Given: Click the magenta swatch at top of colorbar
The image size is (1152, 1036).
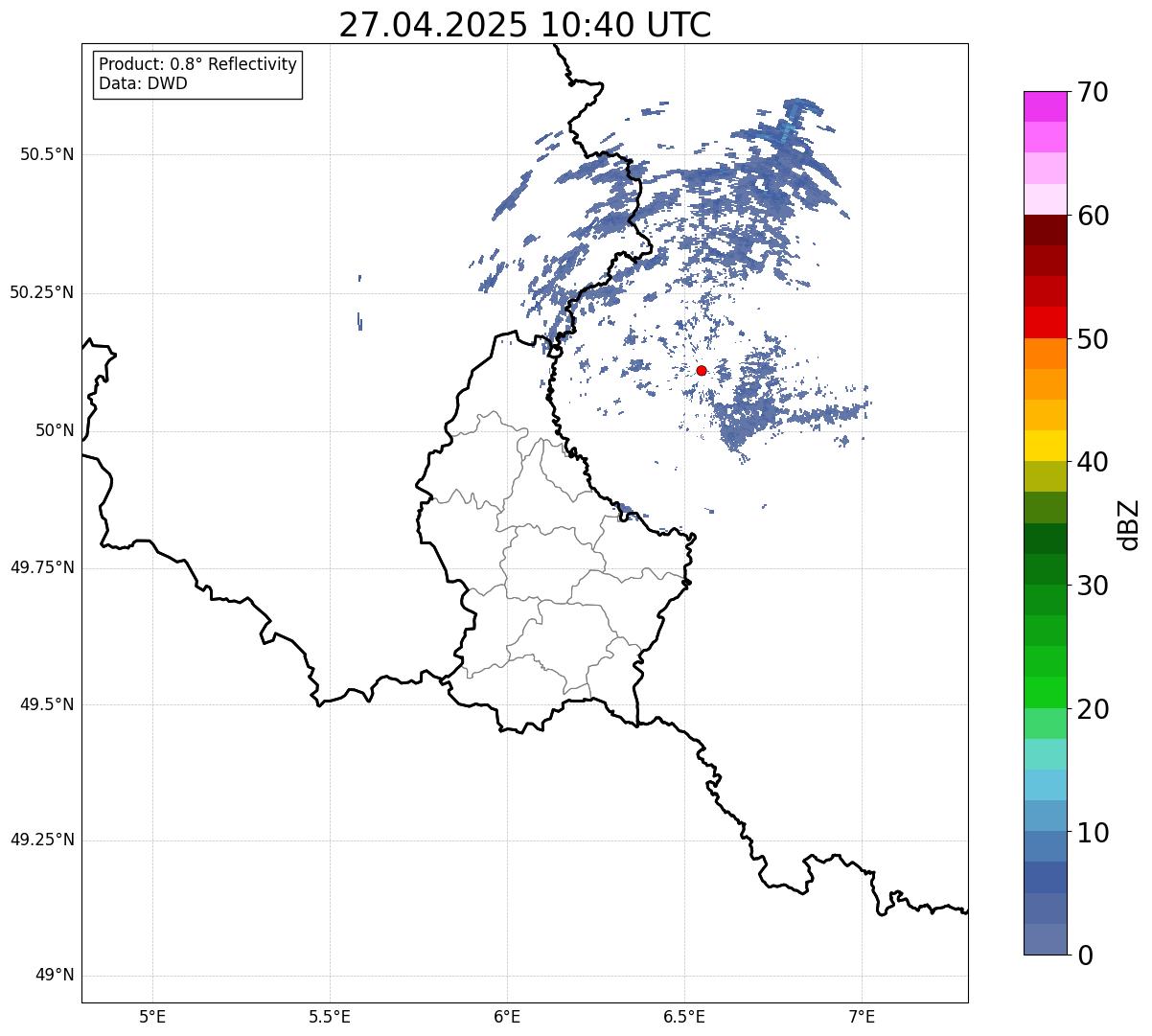Looking at the screenshot, I should point(1045,106).
